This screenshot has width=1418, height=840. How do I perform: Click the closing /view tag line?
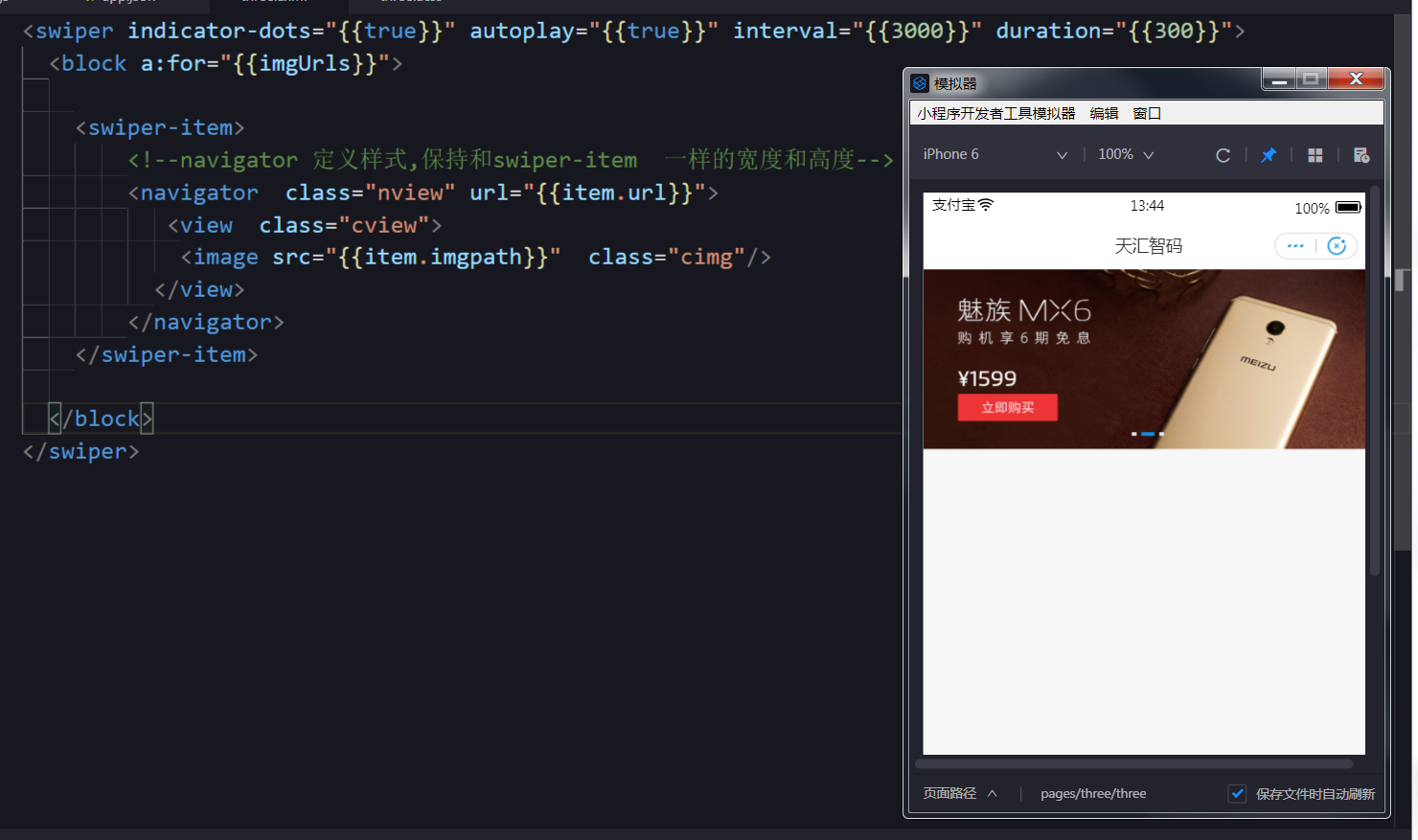point(199,289)
